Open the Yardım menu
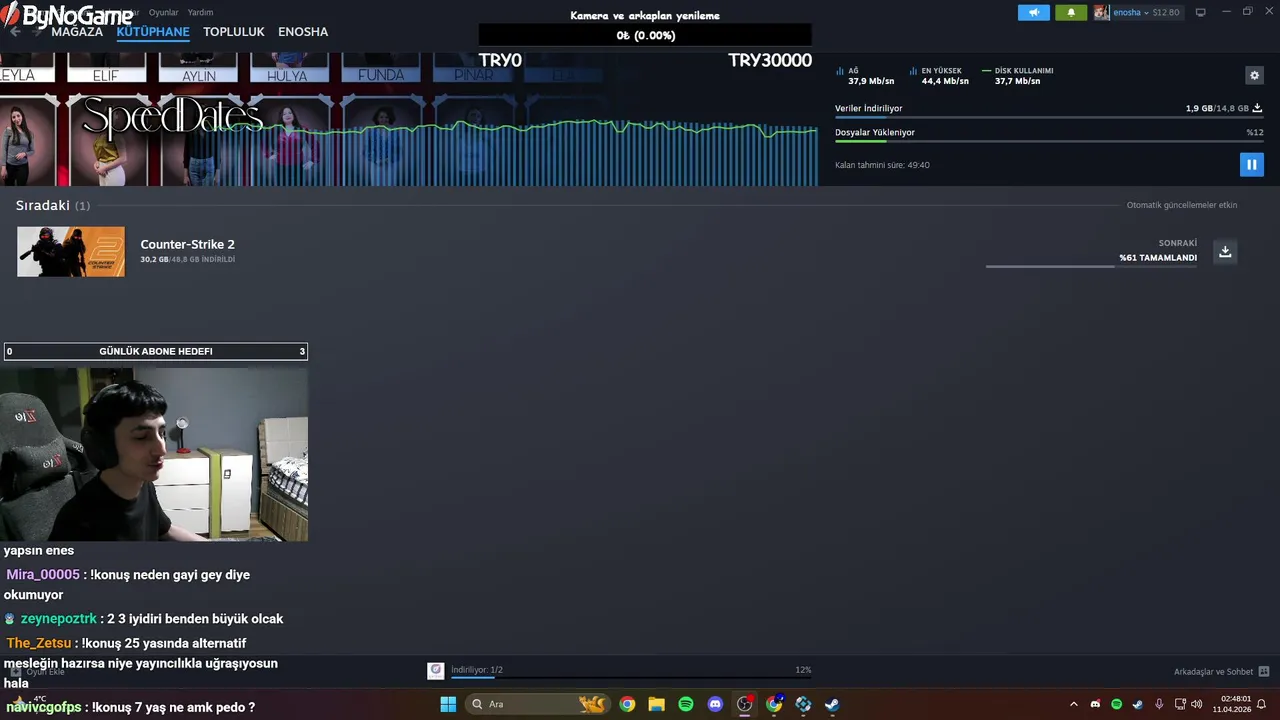 [200, 12]
